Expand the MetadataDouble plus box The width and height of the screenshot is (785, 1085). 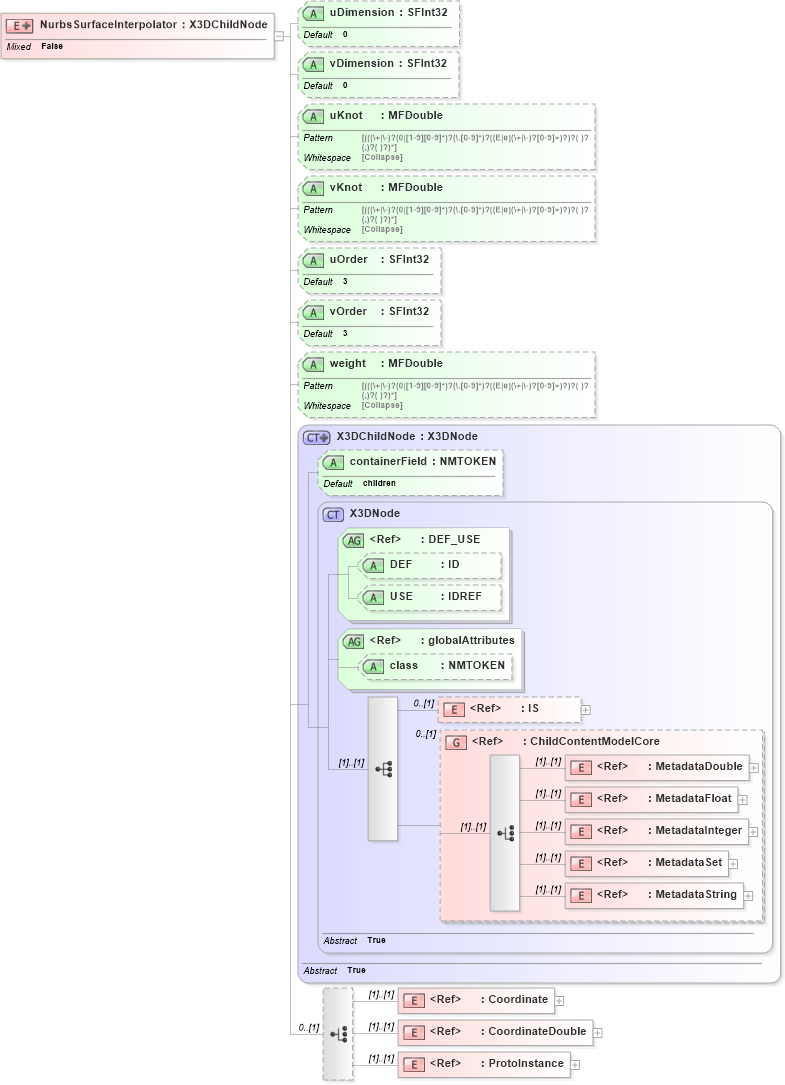click(754, 768)
